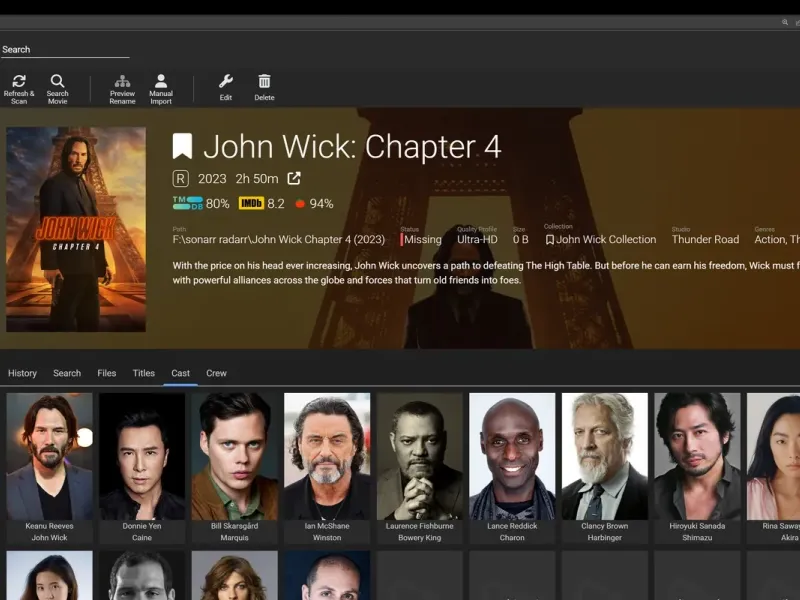
Task: Click the Shimazu character name
Action: click(697, 538)
